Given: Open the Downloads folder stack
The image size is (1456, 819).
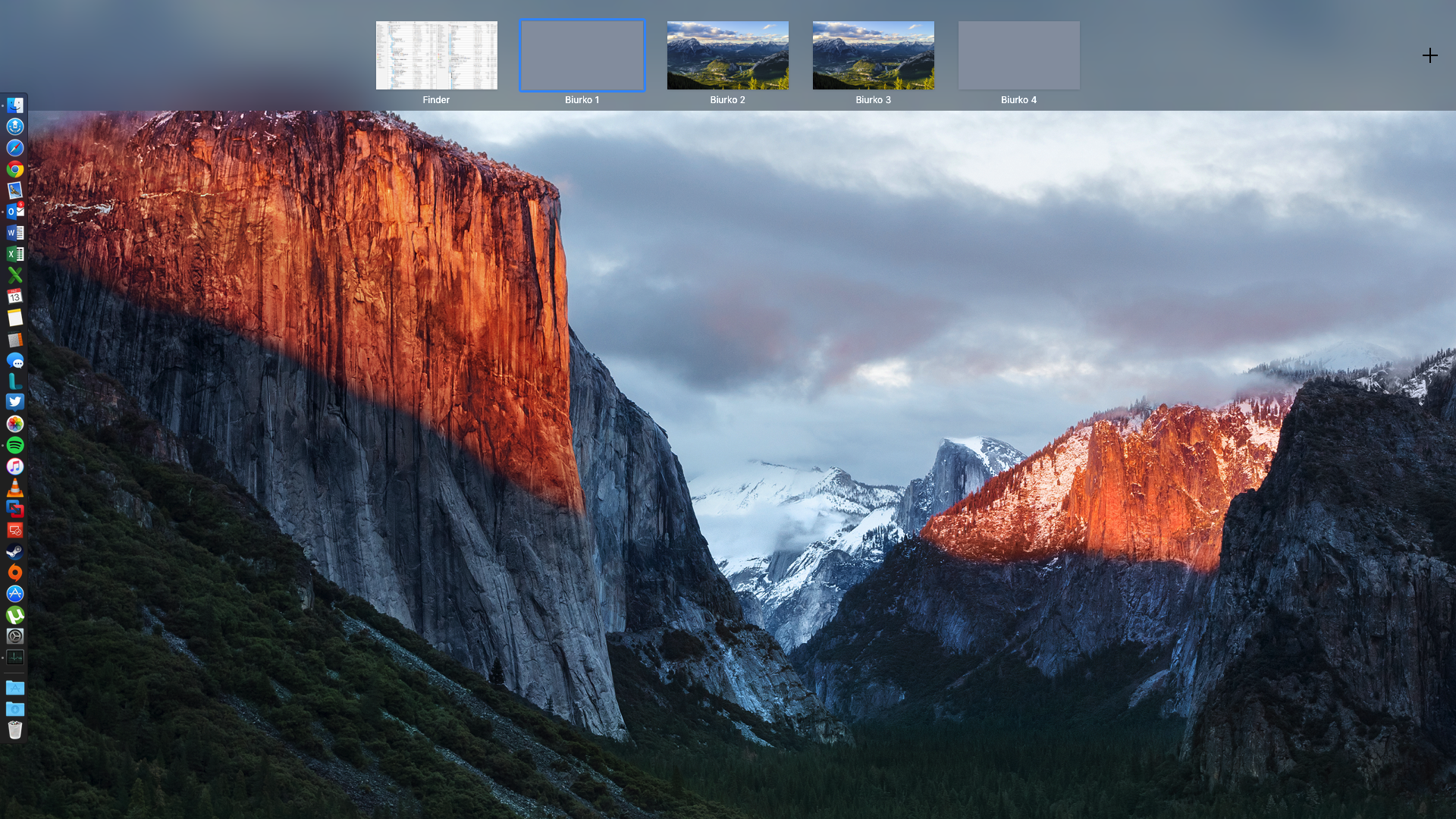Looking at the screenshot, I should [x=15, y=709].
